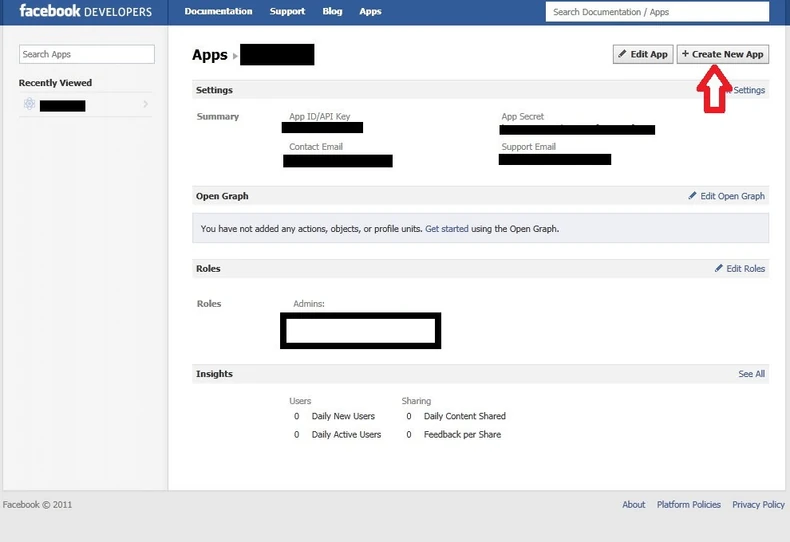The height and width of the screenshot is (542, 790).
Task: Visit the Platform Policies footer link
Action: [x=688, y=505]
